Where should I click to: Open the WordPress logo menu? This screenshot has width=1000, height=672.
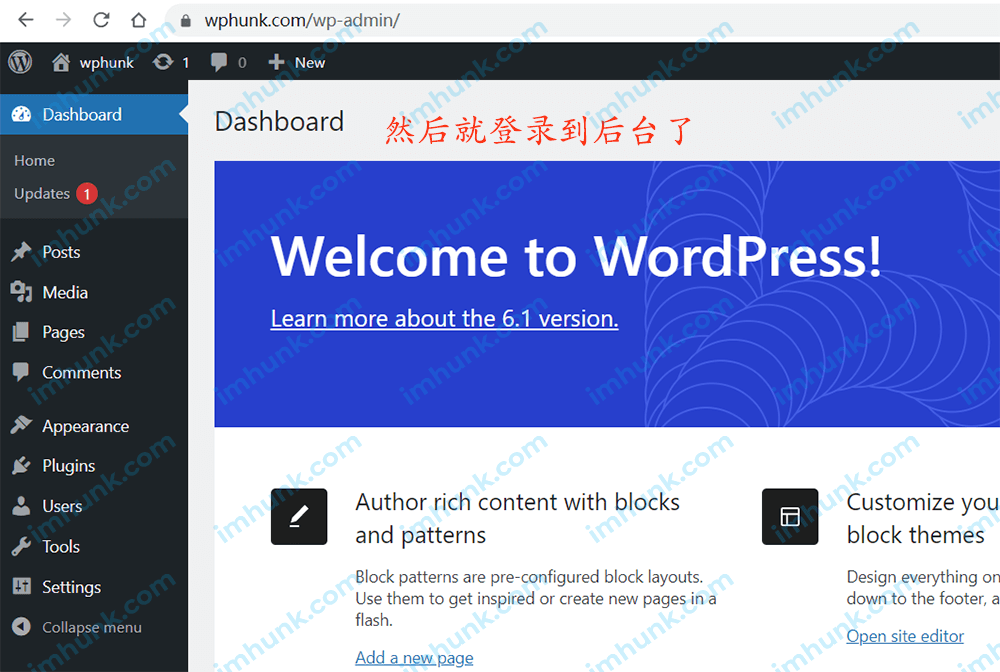[20, 62]
